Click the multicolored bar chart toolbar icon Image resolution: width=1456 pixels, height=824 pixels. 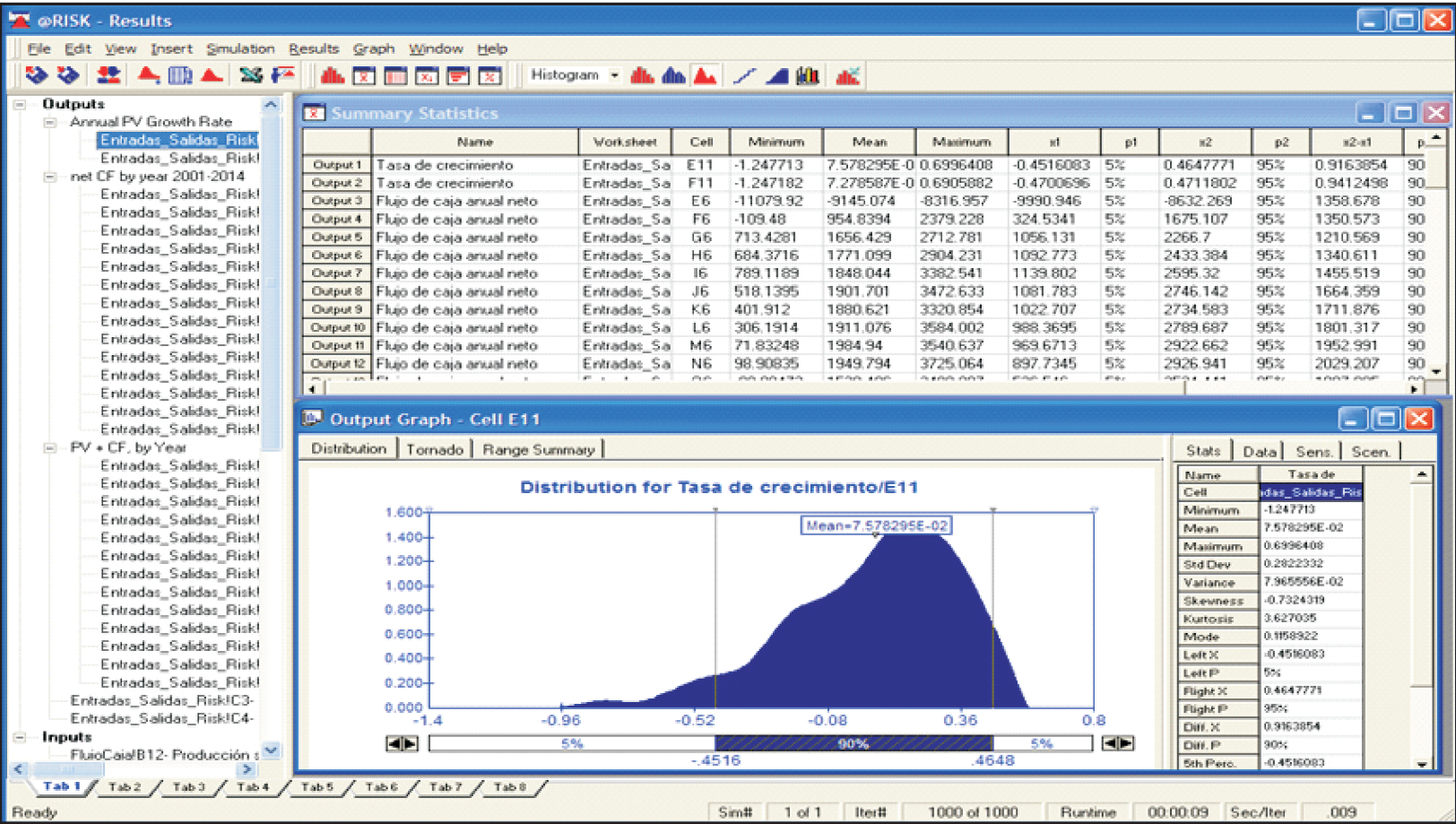click(808, 76)
